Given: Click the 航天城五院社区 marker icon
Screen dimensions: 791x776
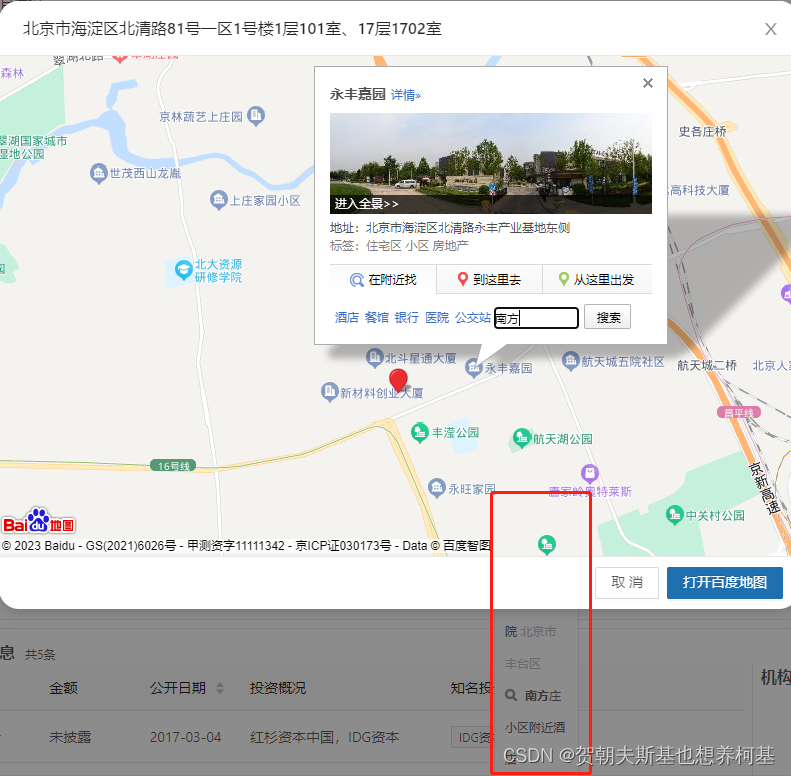Looking at the screenshot, I should [571, 361].
